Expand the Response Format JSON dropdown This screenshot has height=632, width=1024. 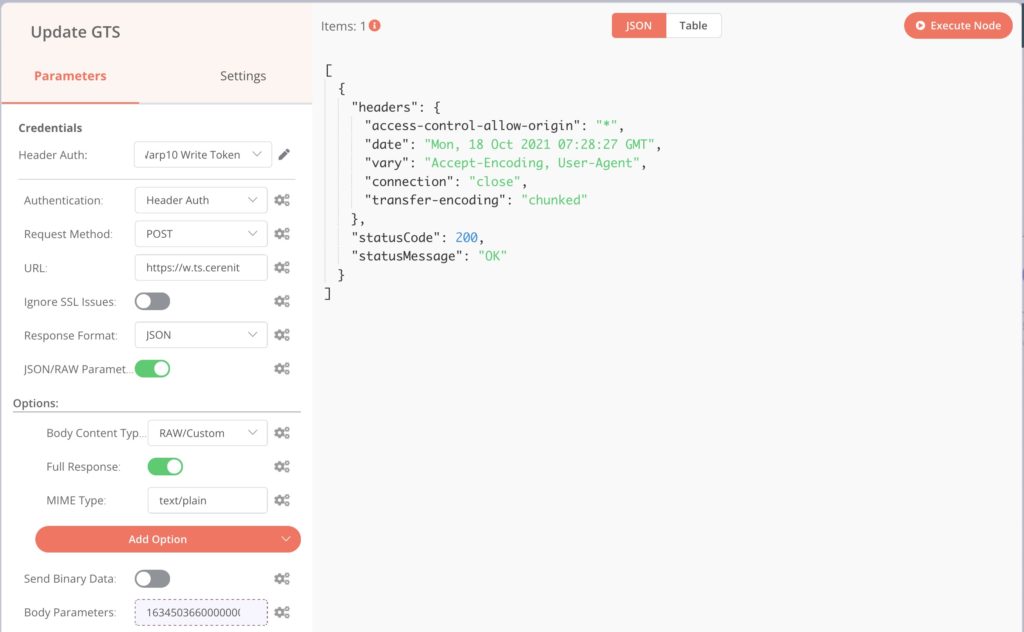(201, 335)
